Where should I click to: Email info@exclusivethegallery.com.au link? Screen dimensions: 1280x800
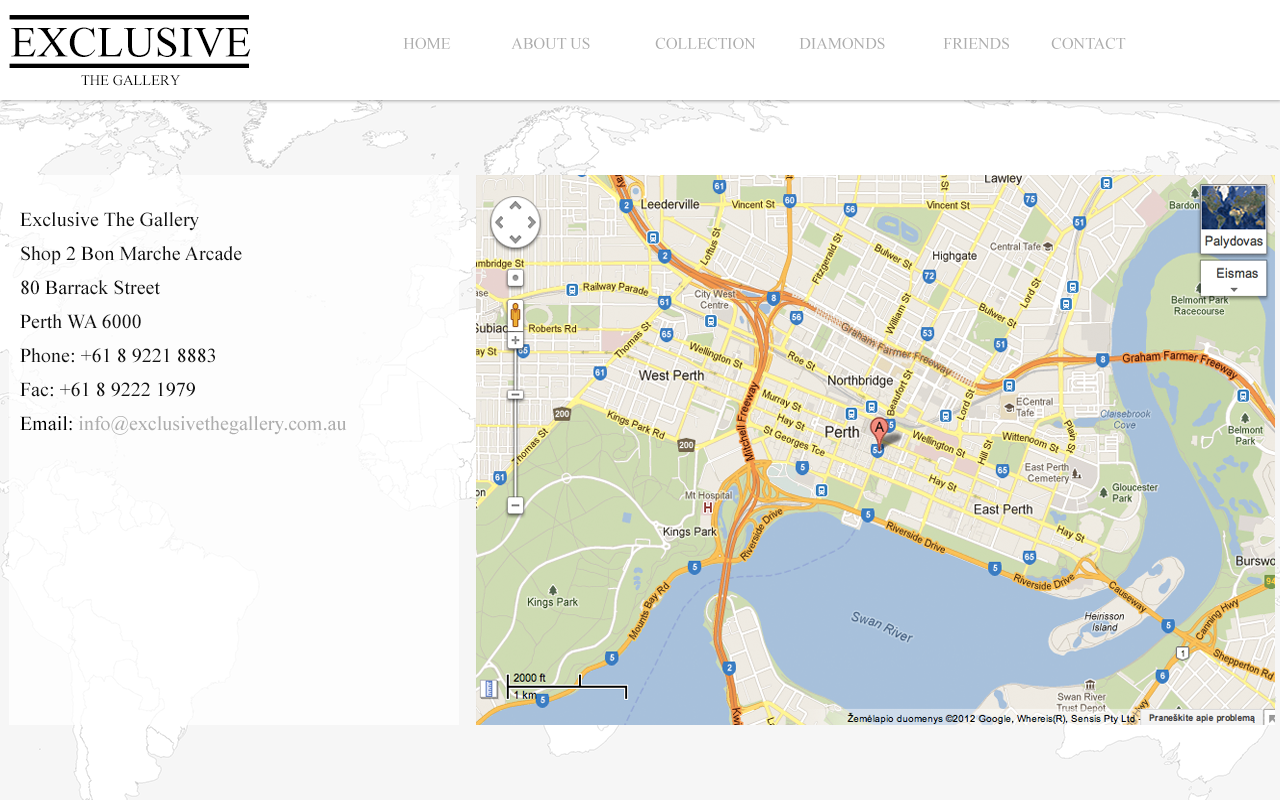pos(212,423)
